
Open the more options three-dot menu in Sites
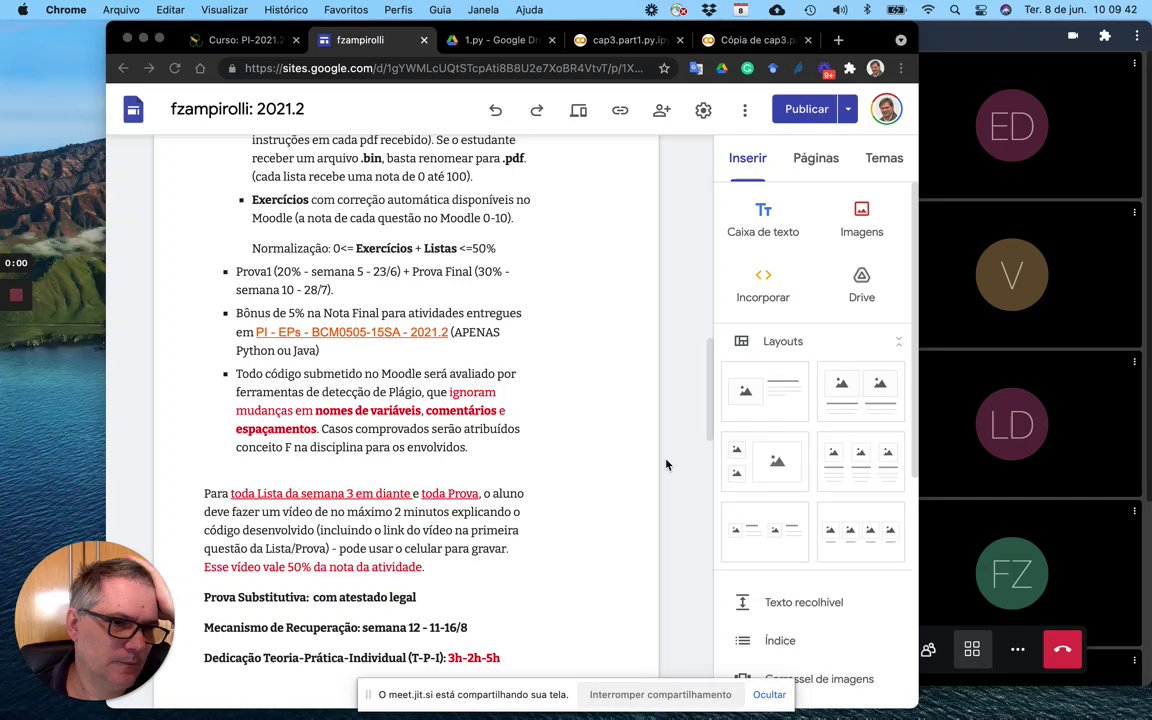coord(744,110)
